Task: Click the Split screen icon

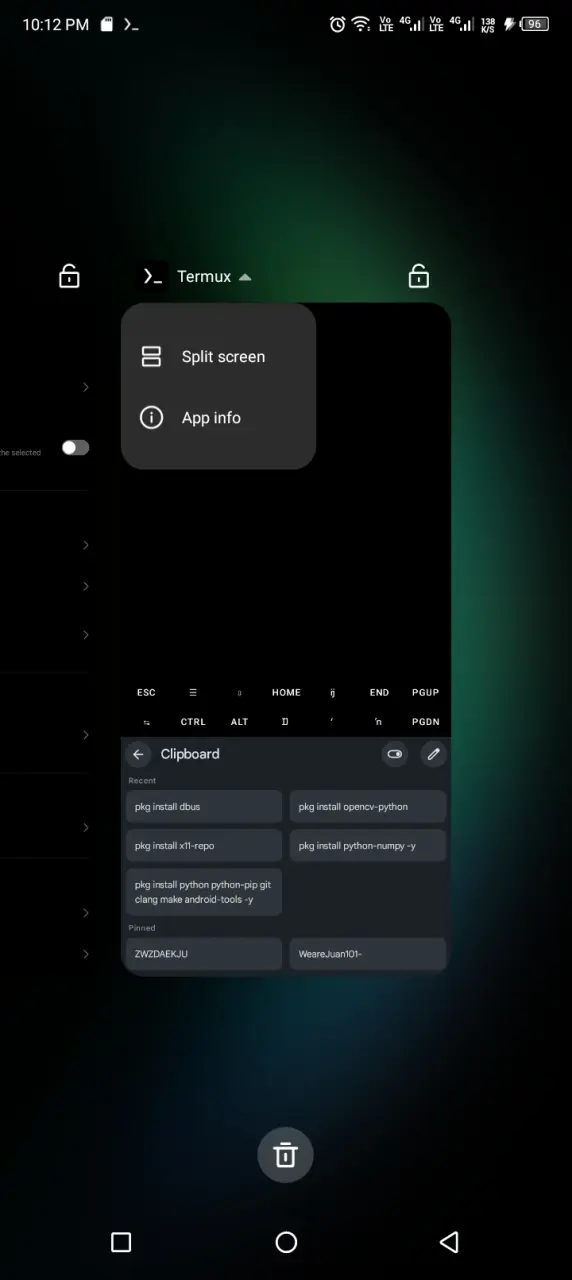Action: [151, 357]
